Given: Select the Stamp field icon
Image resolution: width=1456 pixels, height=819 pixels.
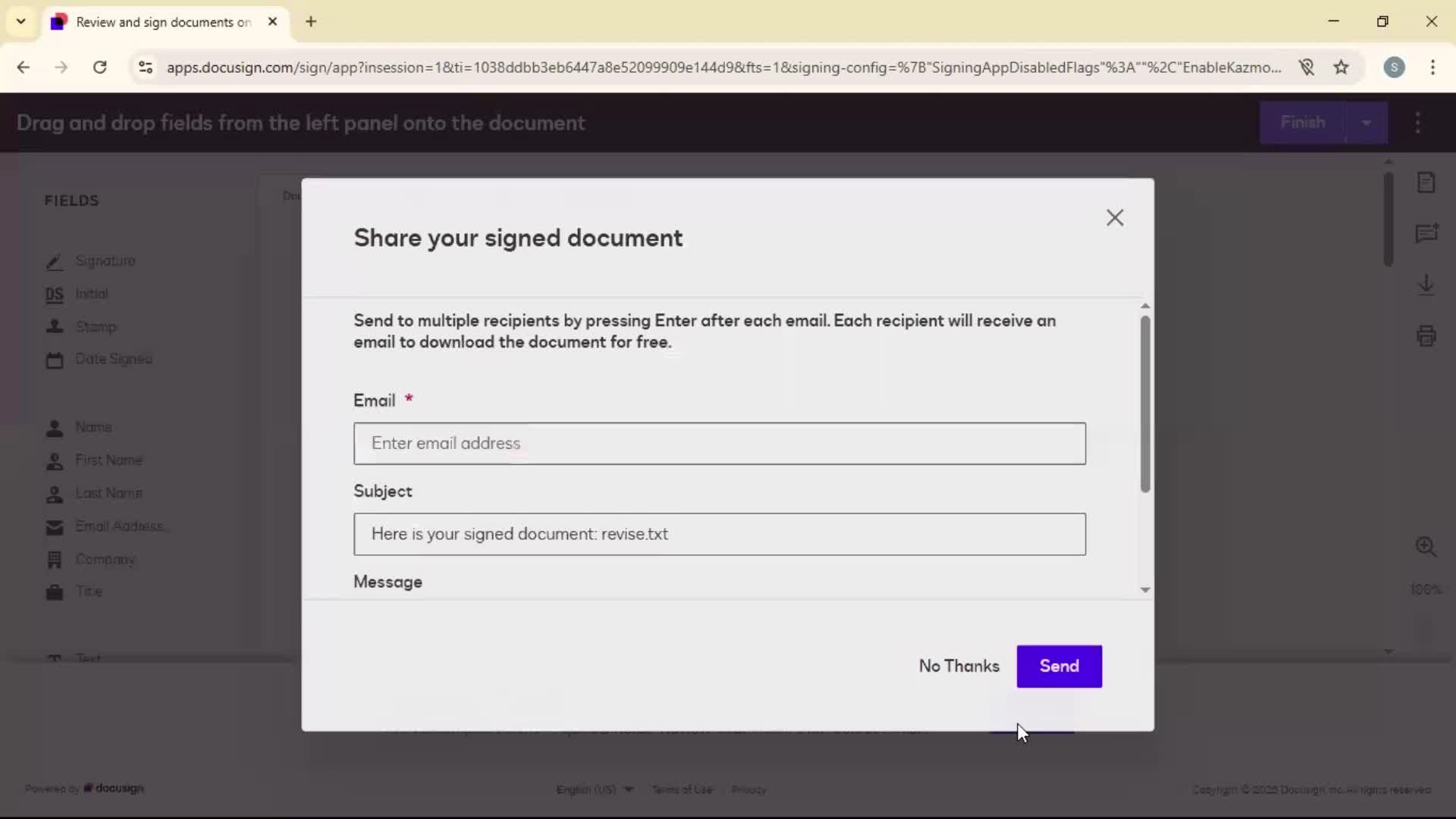Looking at the screenshot, I should [x=55, y=327].
